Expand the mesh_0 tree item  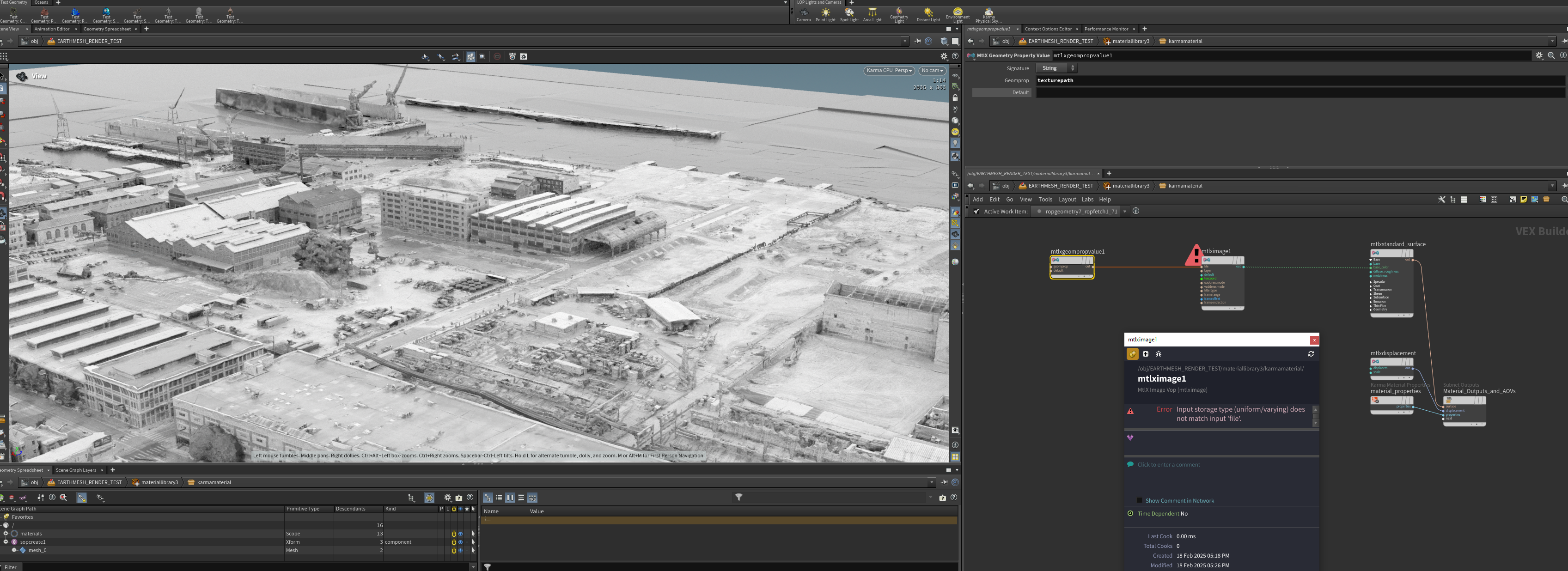(x=14, y=550)
